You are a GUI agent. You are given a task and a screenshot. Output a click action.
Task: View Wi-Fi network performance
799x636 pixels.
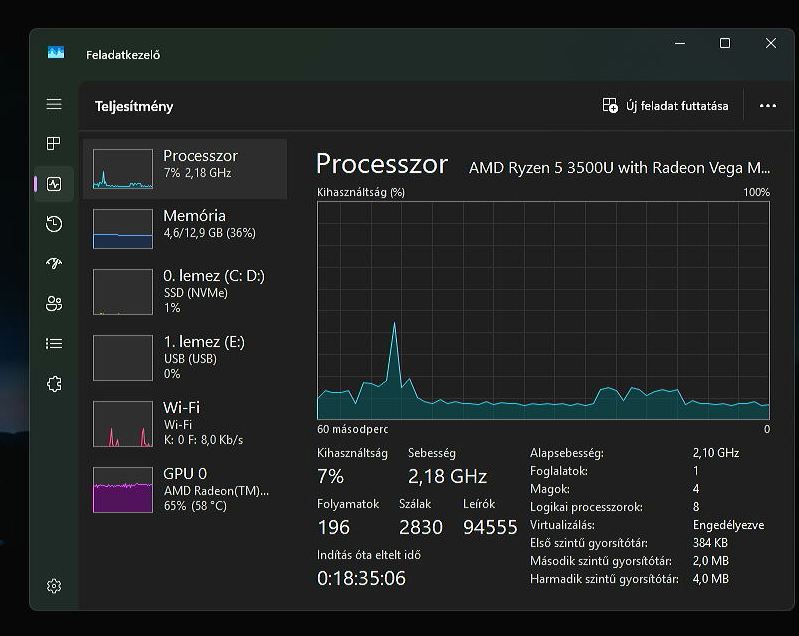point(185,423)
